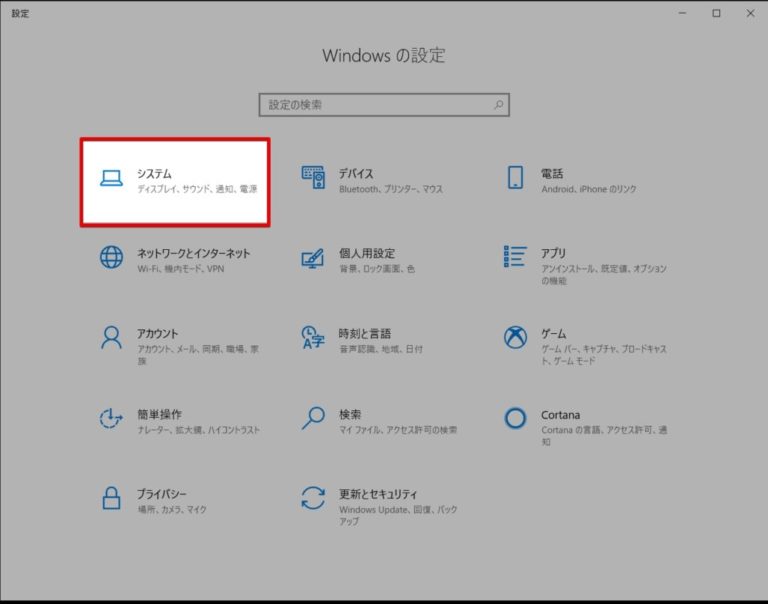Click the システム laptop icon
The height and width of the screenshot is (604, 768).
111,179
